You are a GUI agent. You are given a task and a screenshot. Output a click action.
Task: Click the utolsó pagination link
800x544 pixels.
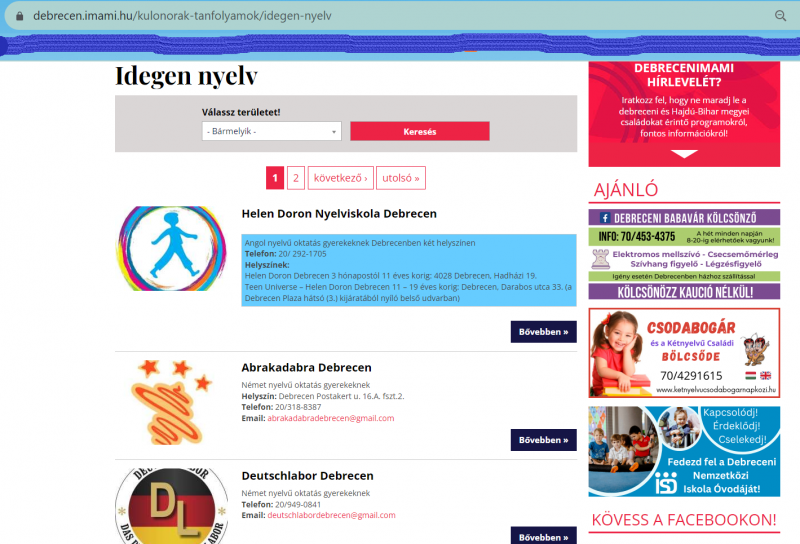(401, 178)
